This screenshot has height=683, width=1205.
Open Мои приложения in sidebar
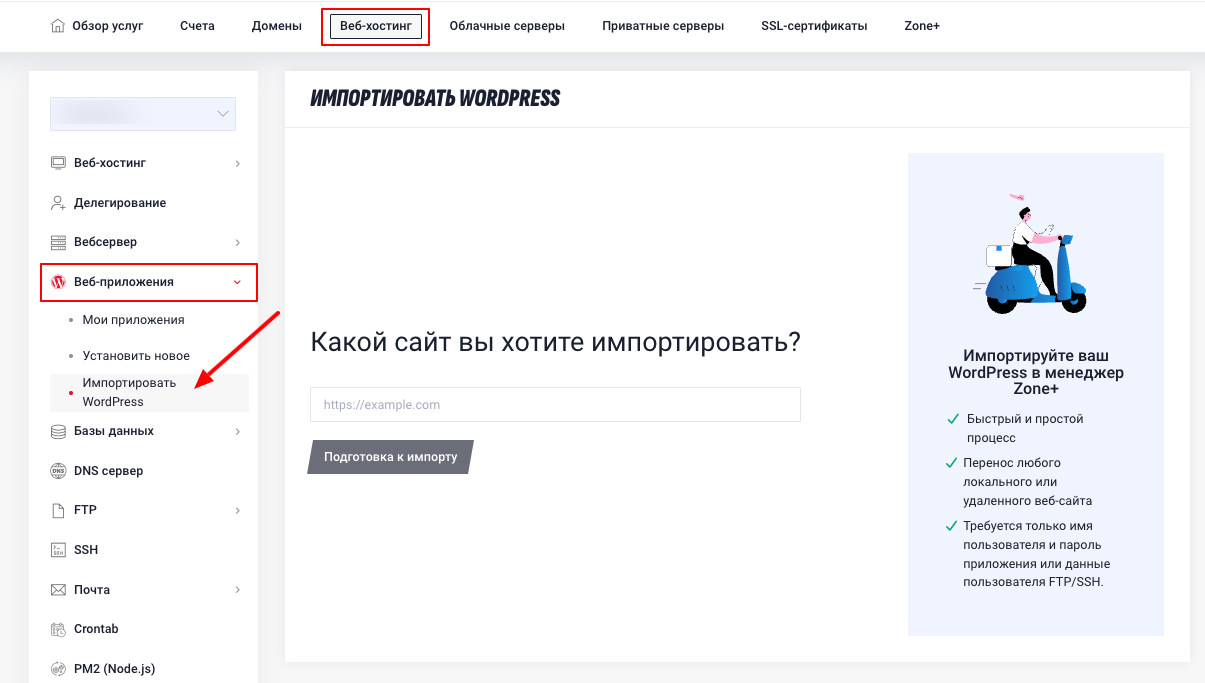tap(133, 320)
